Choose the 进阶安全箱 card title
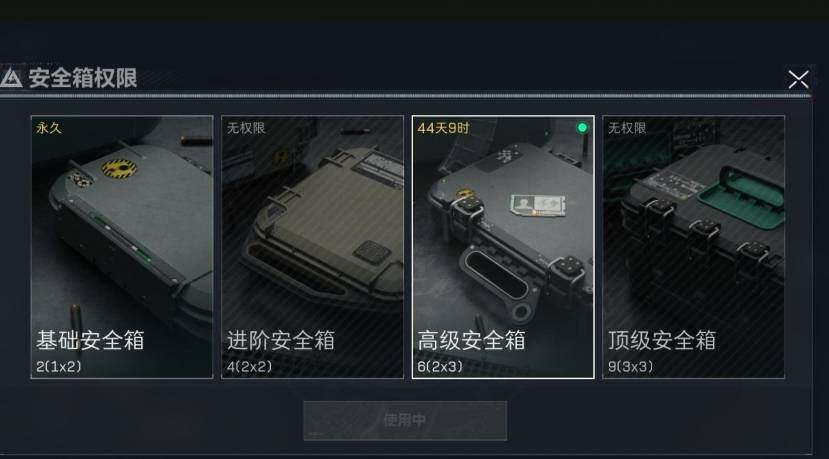 coord(281,339)
